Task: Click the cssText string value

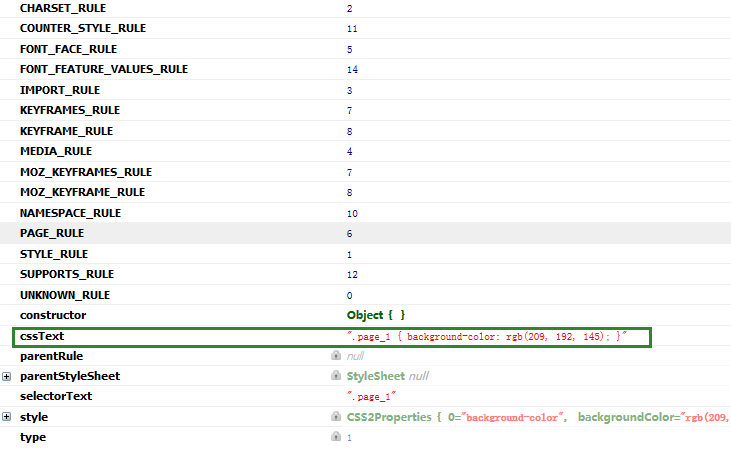Action: [486, 336]
